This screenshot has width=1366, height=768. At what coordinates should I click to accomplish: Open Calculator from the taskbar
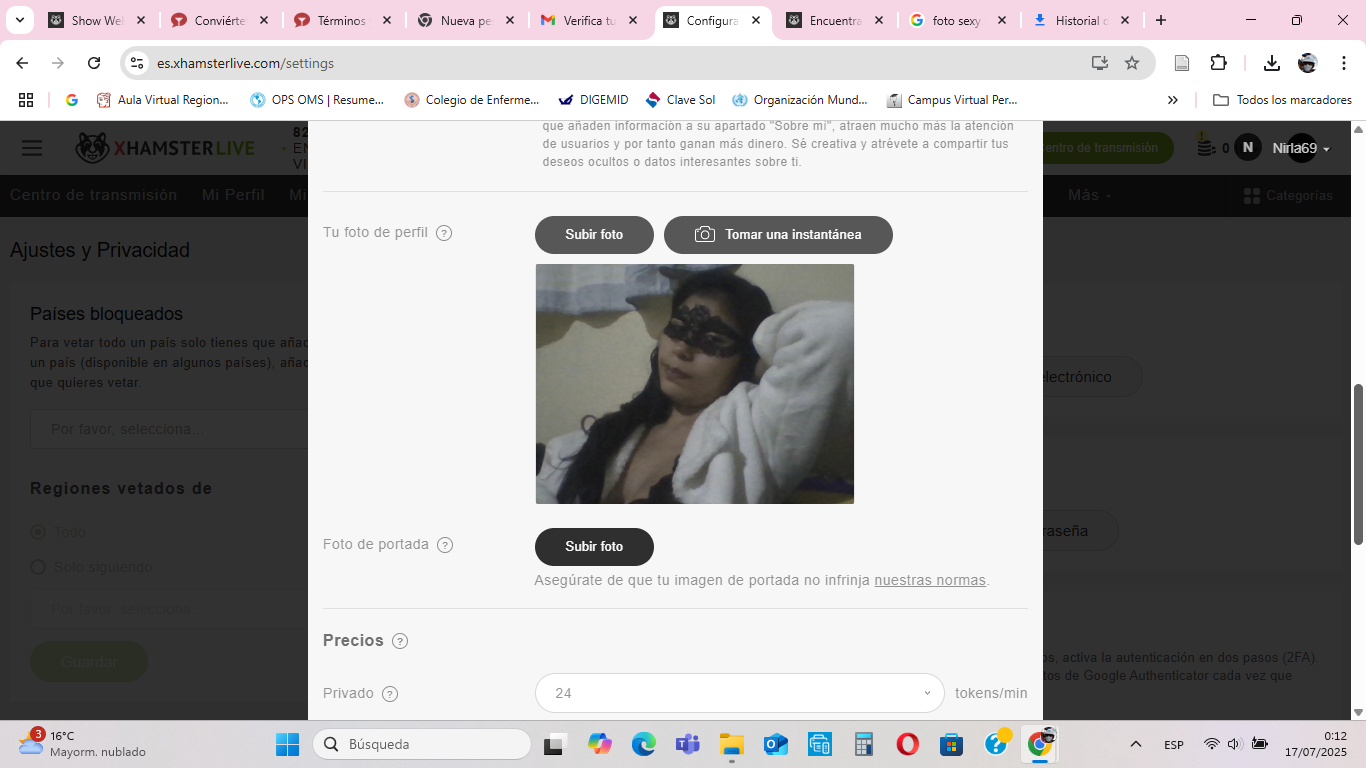[x=864, y=744]
